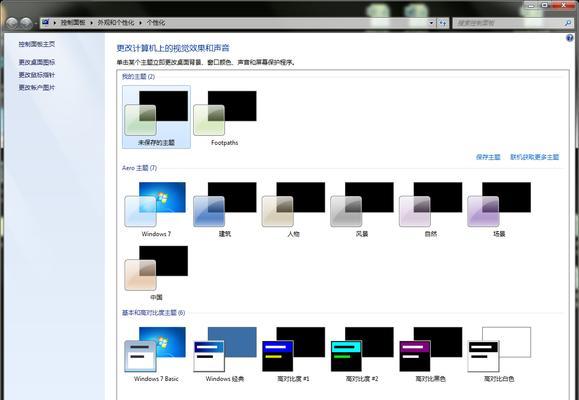Apply the 中国 Aero theme
Screen dimensions: 579x400
156,273
